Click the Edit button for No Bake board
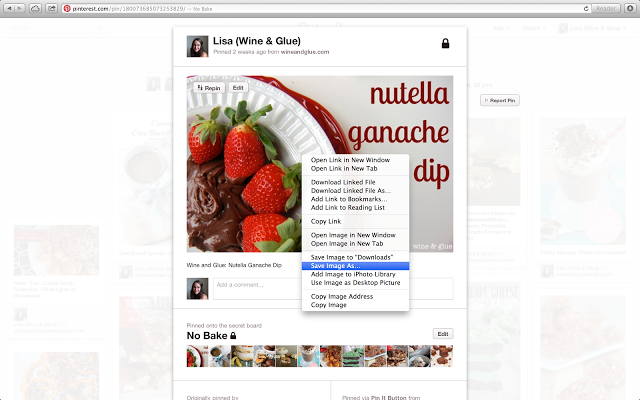This screenshot has height=400, width=640. [x=443, y=334]
